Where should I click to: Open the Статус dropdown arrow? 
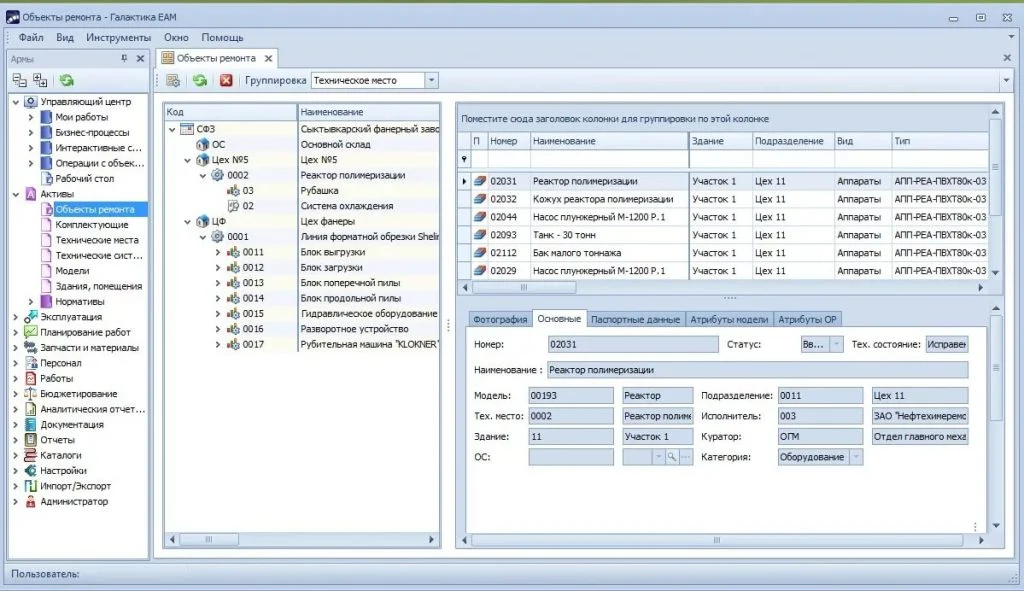point(837,344)
